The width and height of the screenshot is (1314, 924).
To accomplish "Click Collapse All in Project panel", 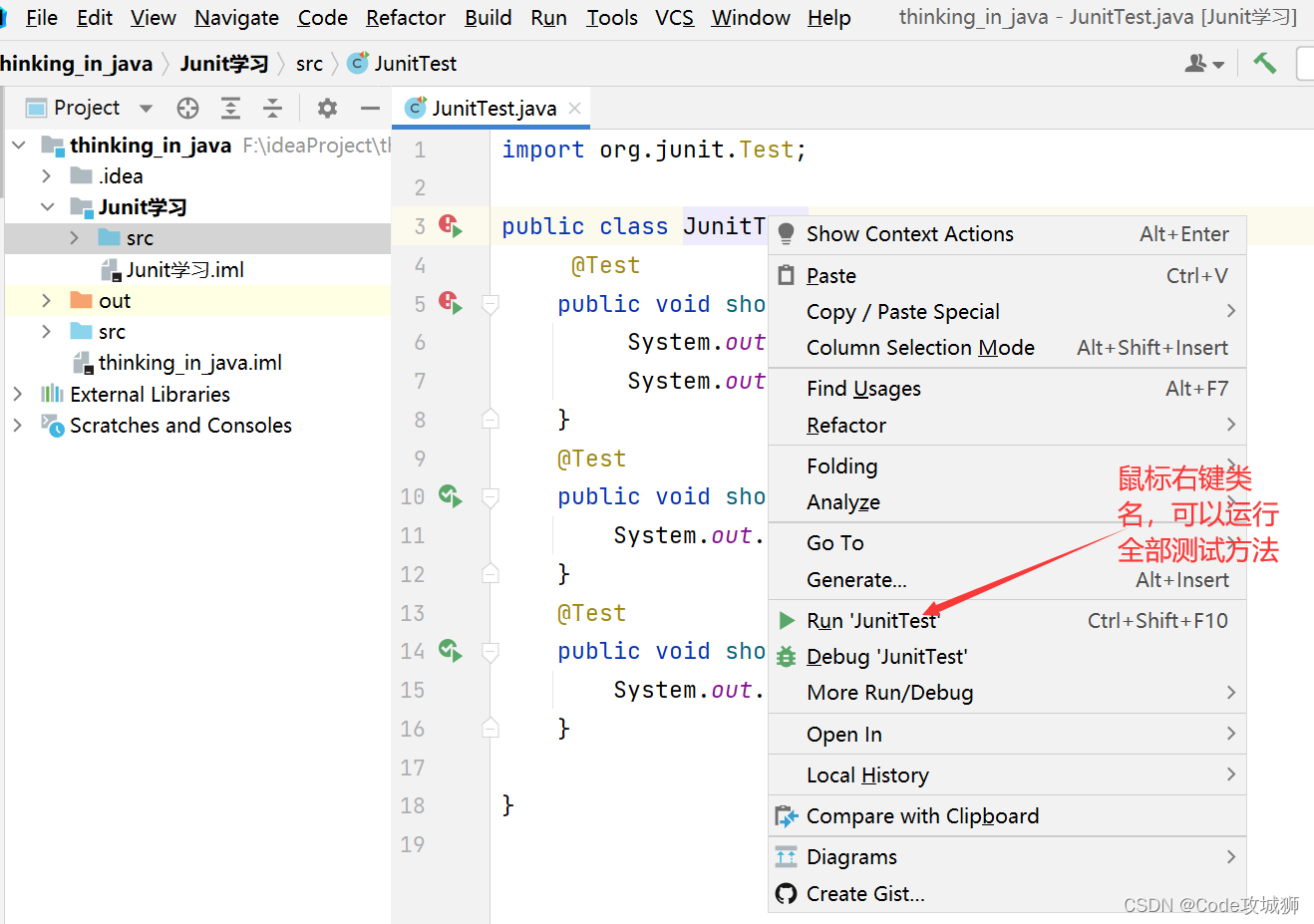I will click(272, 108).
